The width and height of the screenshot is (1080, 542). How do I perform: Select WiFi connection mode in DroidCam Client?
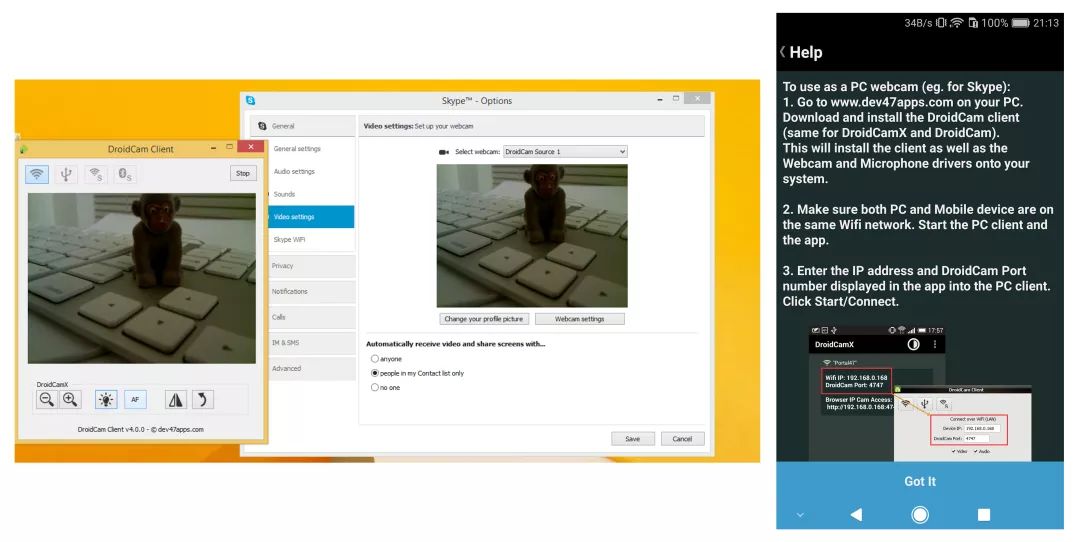[37, 174]
